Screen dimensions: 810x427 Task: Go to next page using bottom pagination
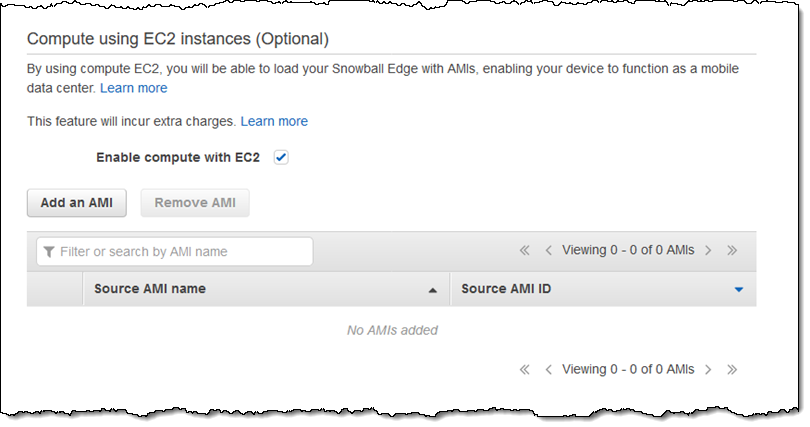[x=708, y=369]
